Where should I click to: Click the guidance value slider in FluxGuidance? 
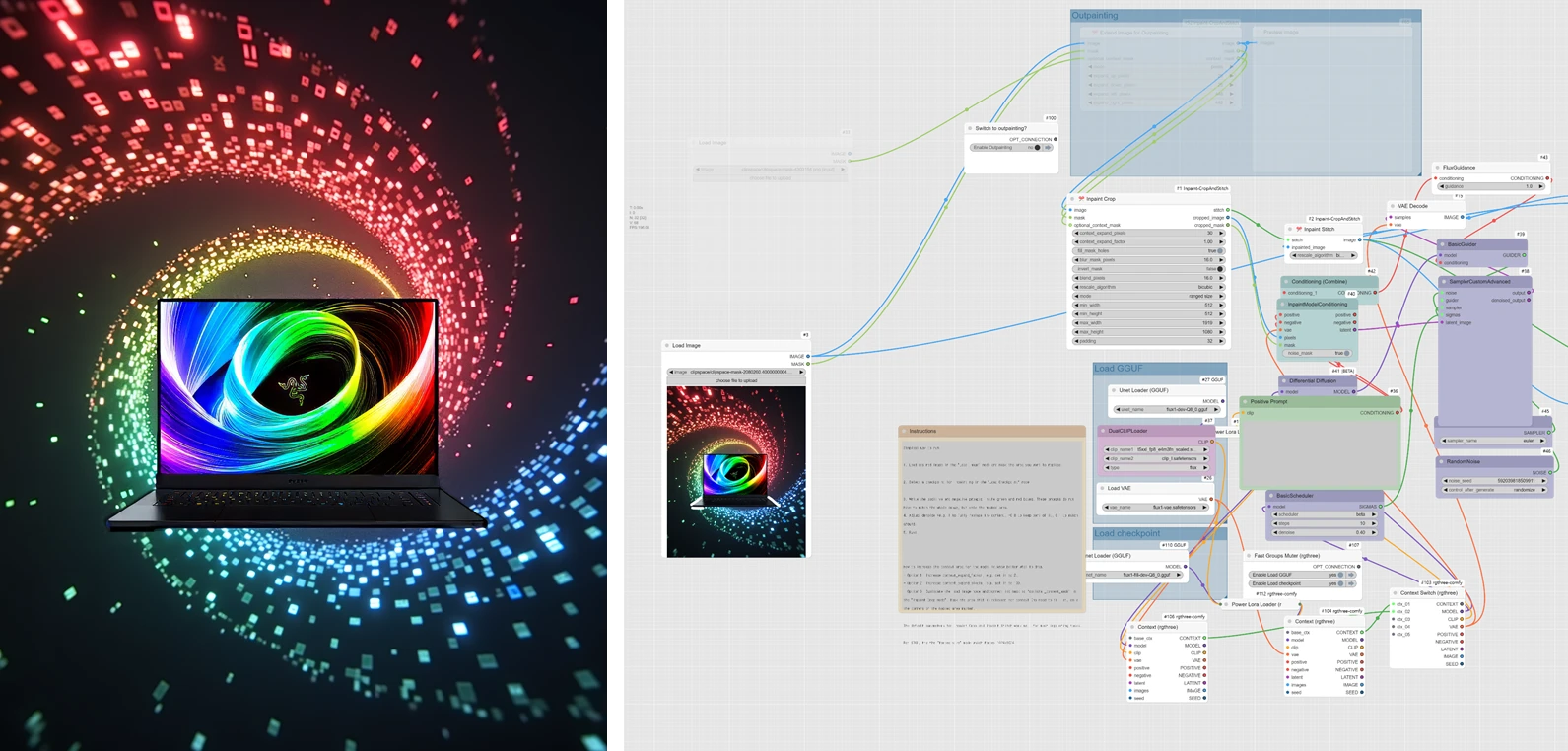1492,186
